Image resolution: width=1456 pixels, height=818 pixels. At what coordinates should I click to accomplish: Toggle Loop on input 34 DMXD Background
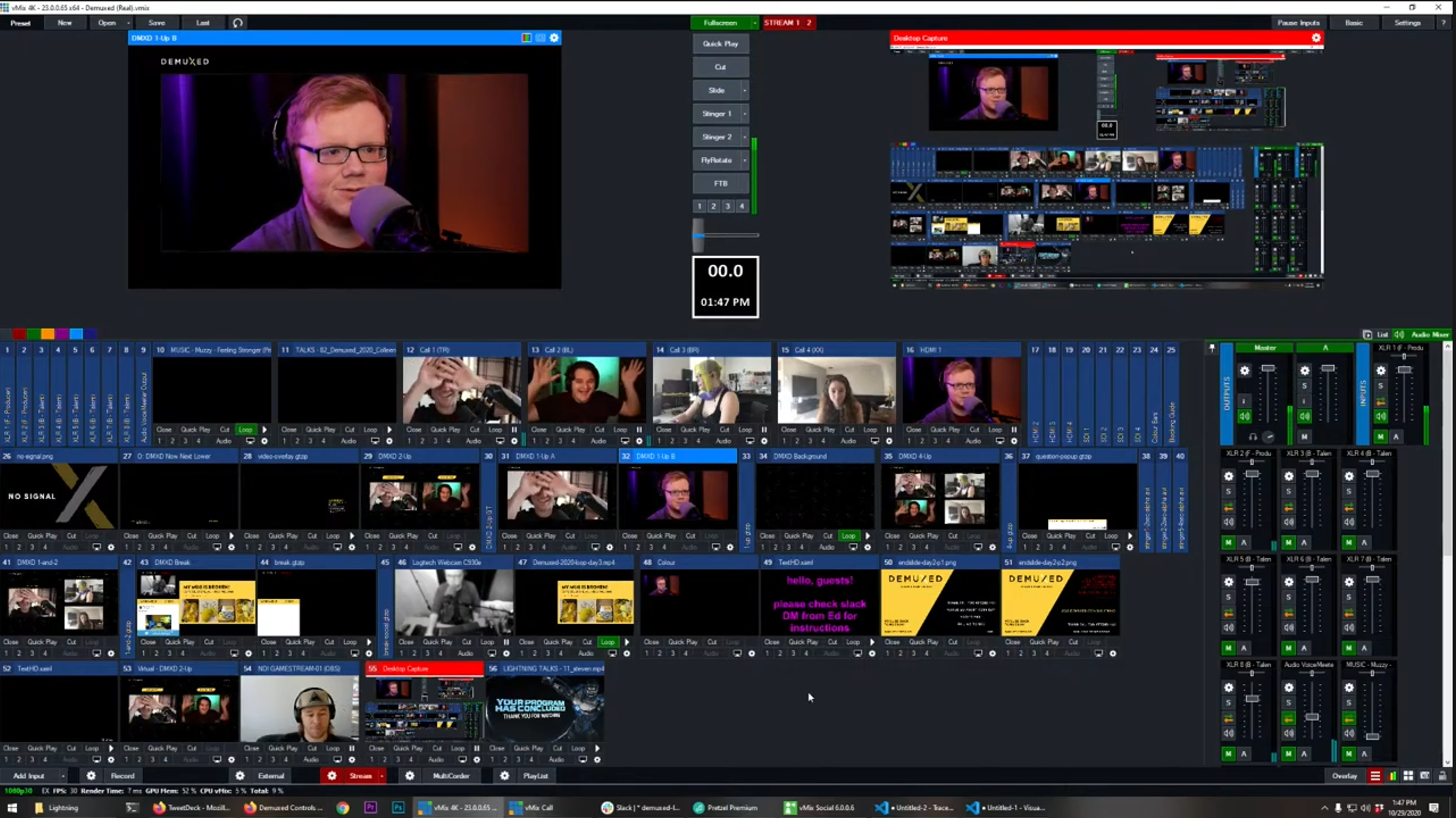pyautogui.click(x=849, y=536)
